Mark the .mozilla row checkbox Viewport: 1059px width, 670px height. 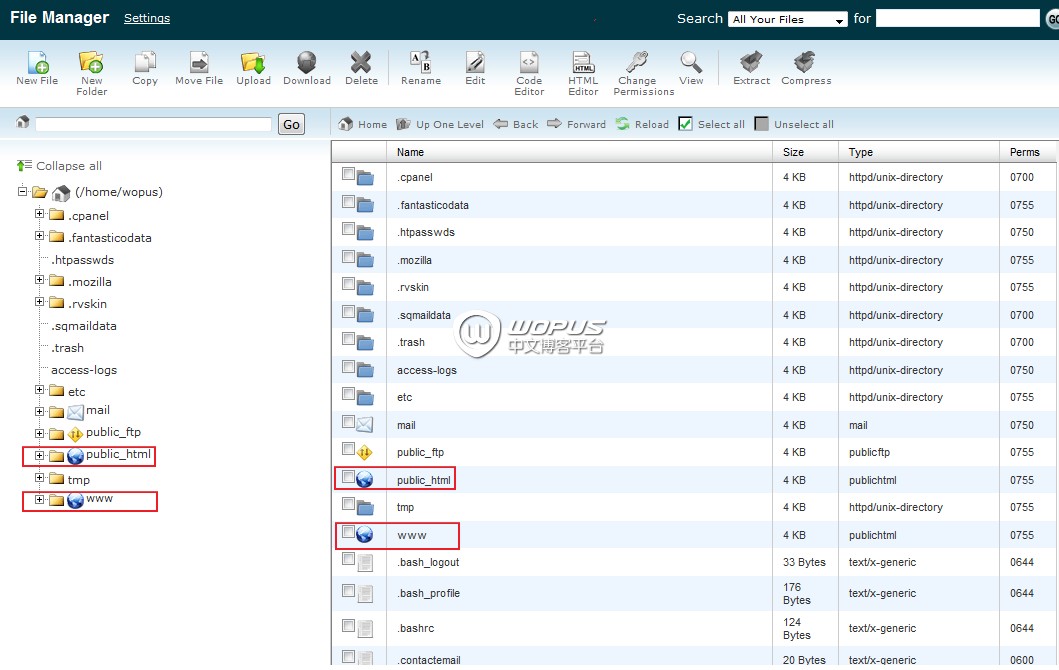(x=348, y=257)
